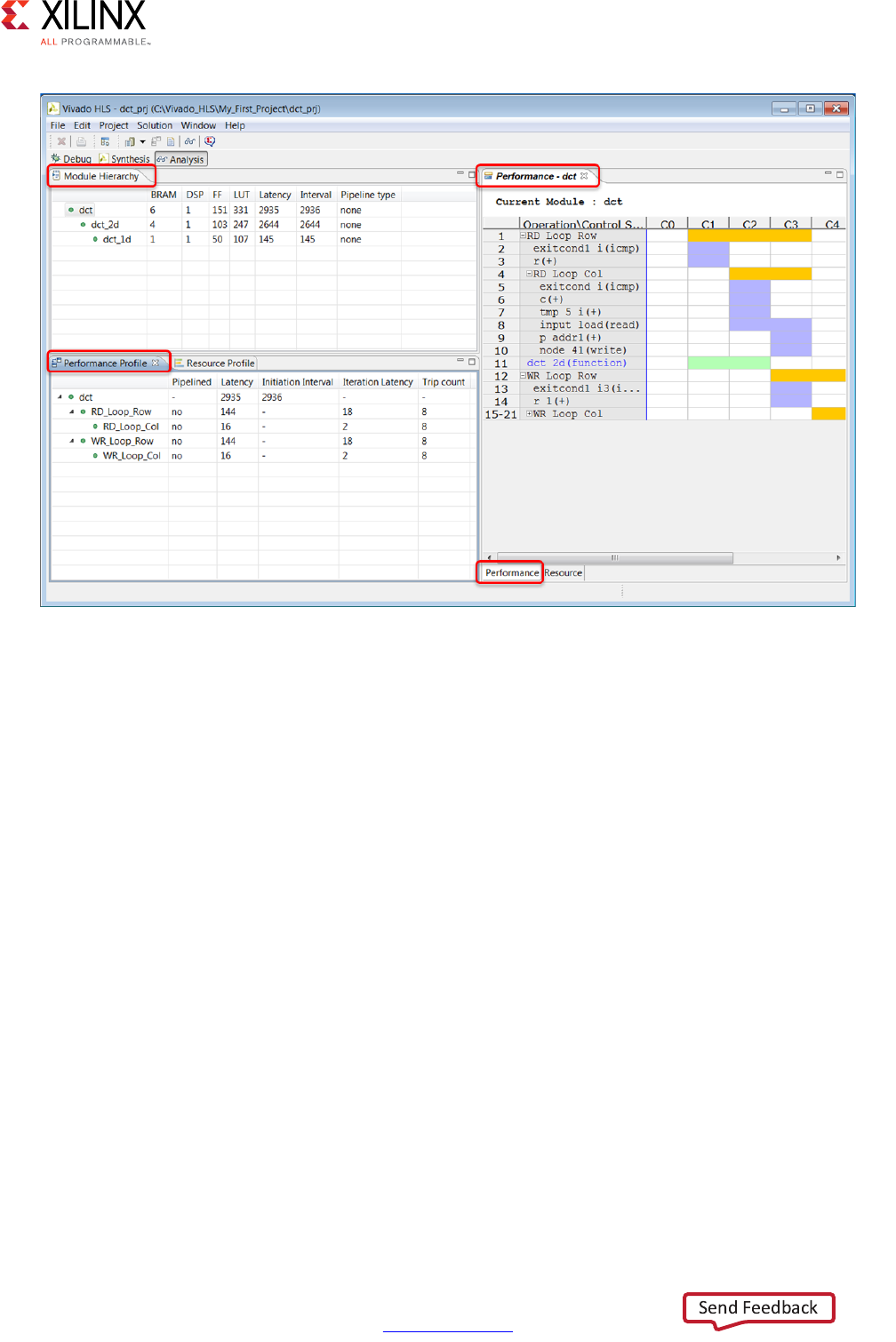This screenshot has height=1342, width=896.
Task: Click the print toolbar icon
Action: [82, 141]
